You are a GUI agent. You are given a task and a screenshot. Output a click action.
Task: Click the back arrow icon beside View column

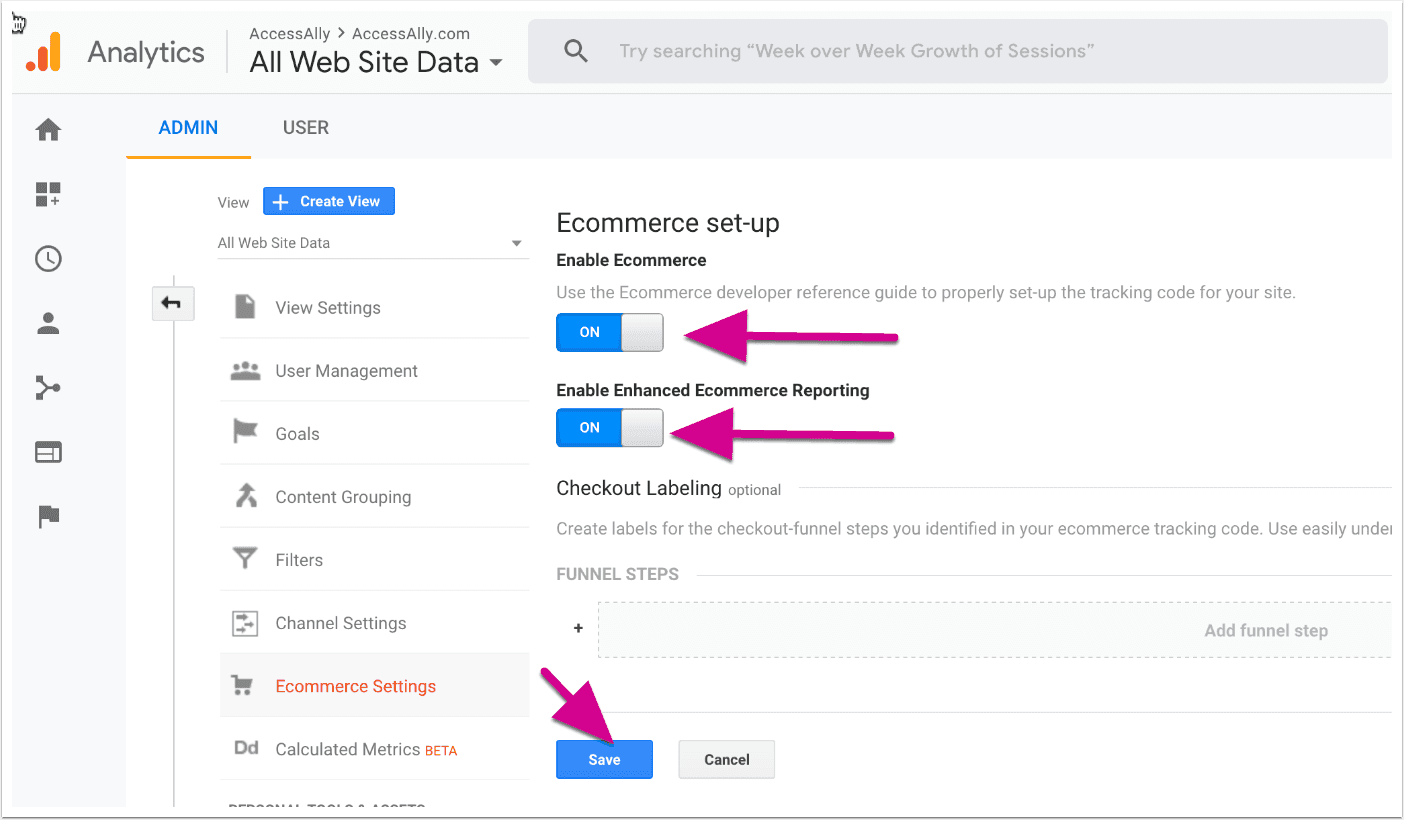pos(172,303)
